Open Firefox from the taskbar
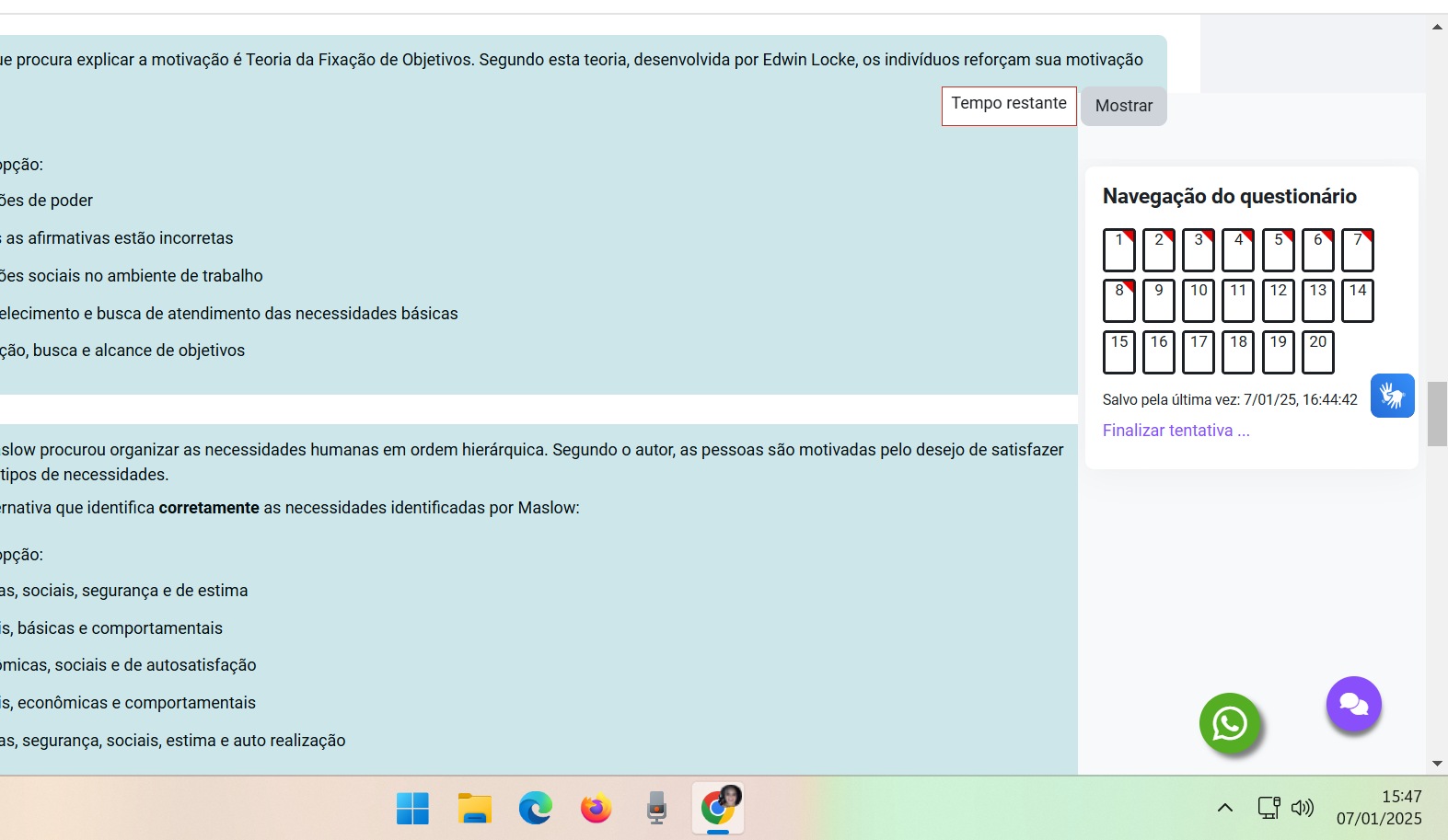The image size is (1448, 840). point(596,809)
